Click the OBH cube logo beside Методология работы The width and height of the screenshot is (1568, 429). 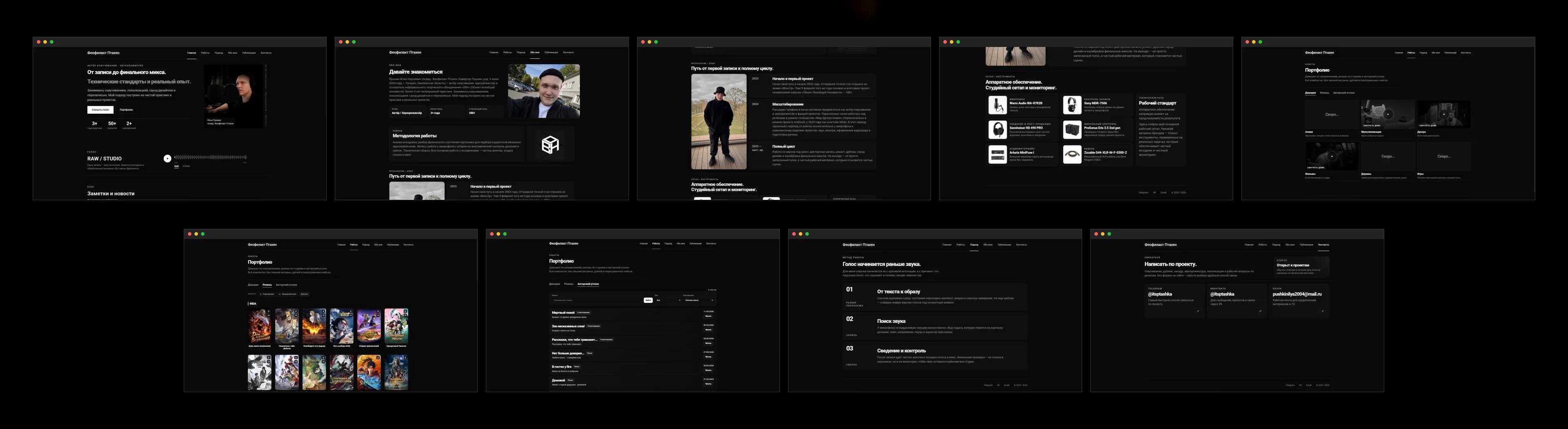pyautogui.click(x=550, y=144)
